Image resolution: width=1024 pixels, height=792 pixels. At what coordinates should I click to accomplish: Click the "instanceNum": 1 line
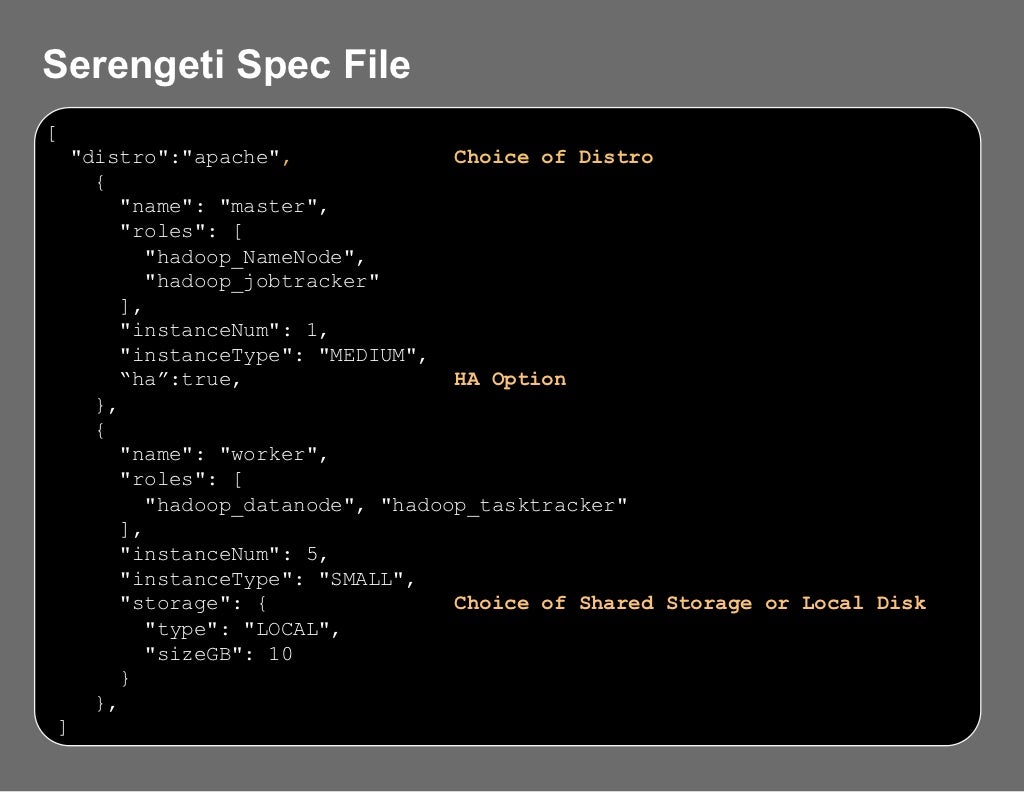coord(224,331)
